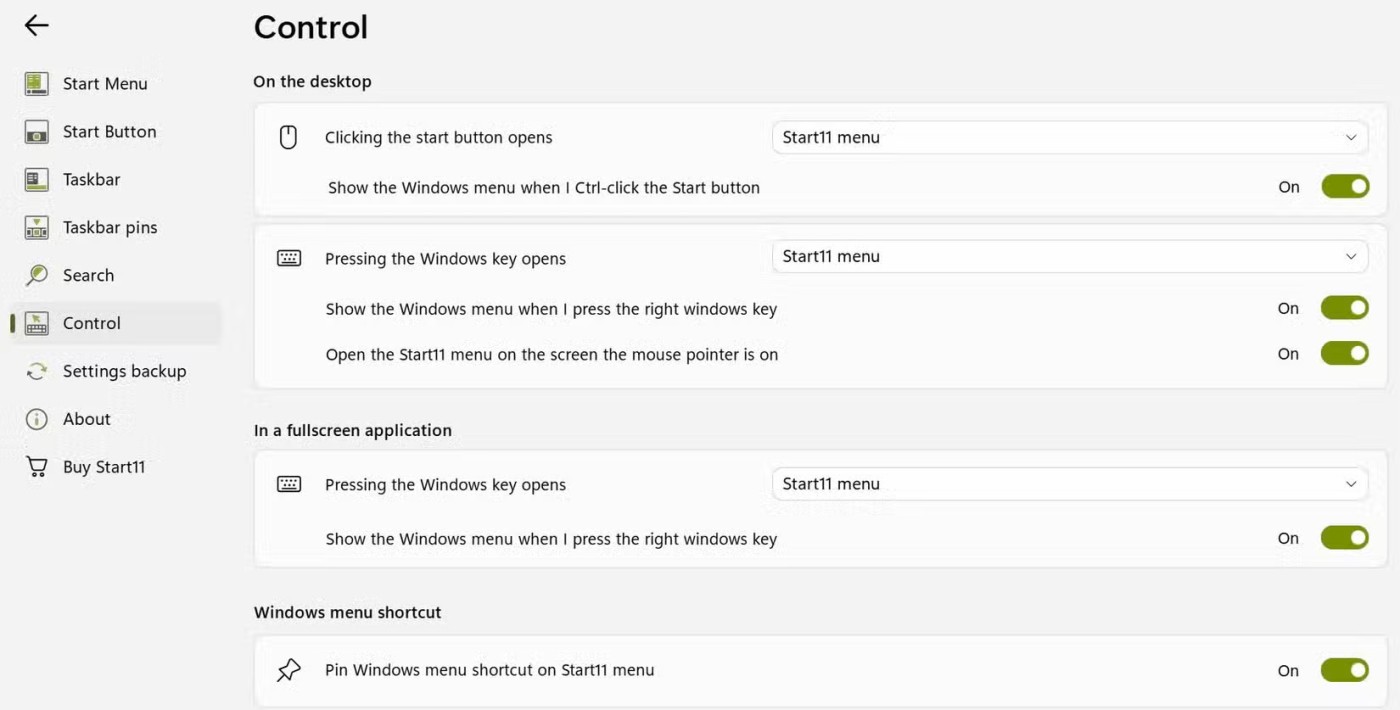Click the back arrow icon
The image size is (1400, 710).
click(x=37, y=26)
